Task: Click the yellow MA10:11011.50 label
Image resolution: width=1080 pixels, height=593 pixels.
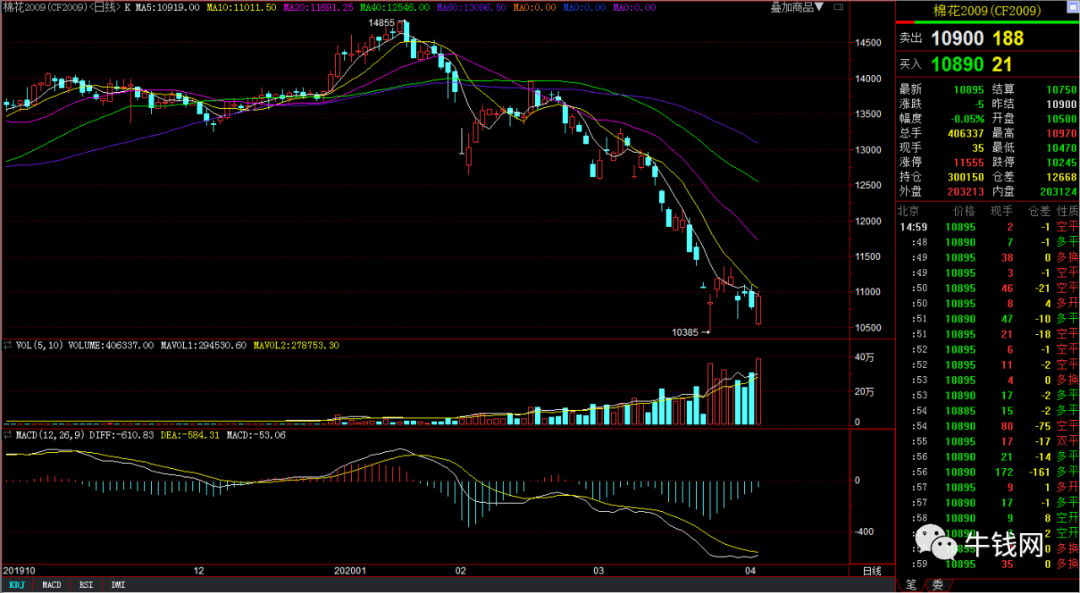Action: 242,7
